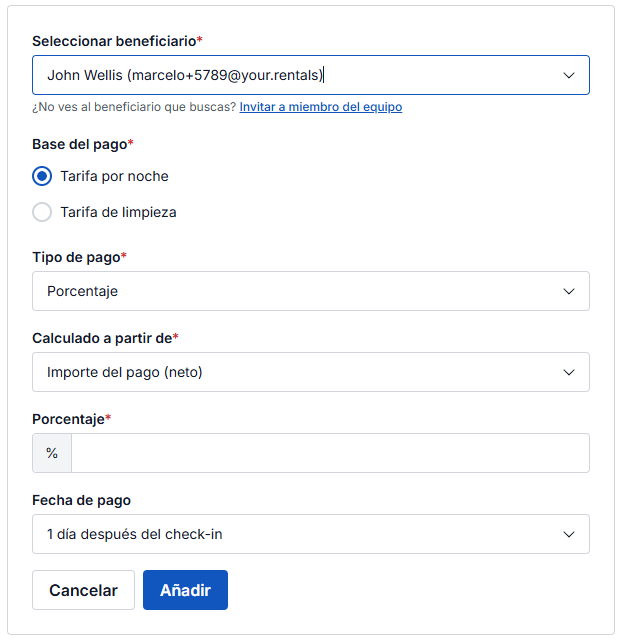Click the chevron arrow in the Porcentaje payment type field
624x643 pixels.
click(569, 291)
